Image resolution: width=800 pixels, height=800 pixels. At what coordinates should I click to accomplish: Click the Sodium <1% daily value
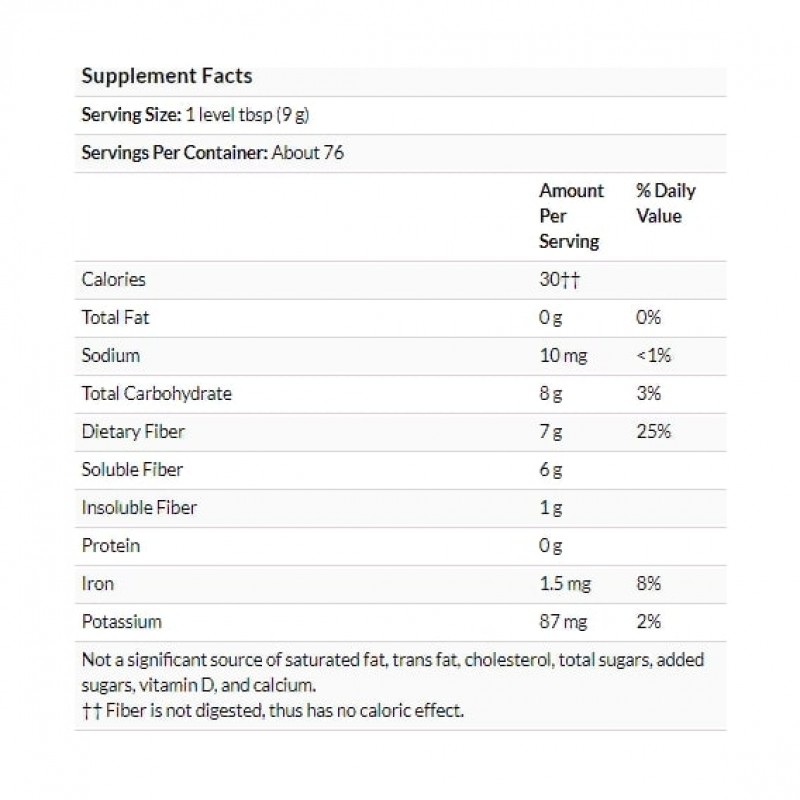coord(651,356)
